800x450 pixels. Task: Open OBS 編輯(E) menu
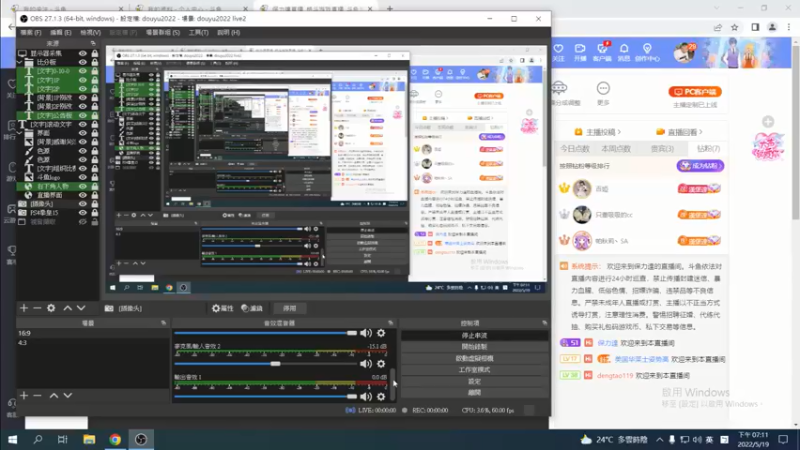click(61, 32)
